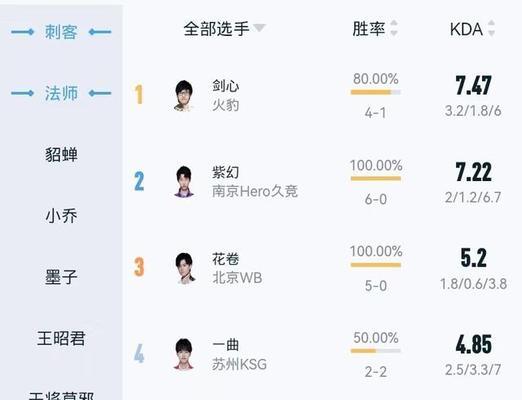Image resolution: width=522 pixels, height=400 pixels.
Task: Open 剑心 player avatar
Action: tap(184, 96)
